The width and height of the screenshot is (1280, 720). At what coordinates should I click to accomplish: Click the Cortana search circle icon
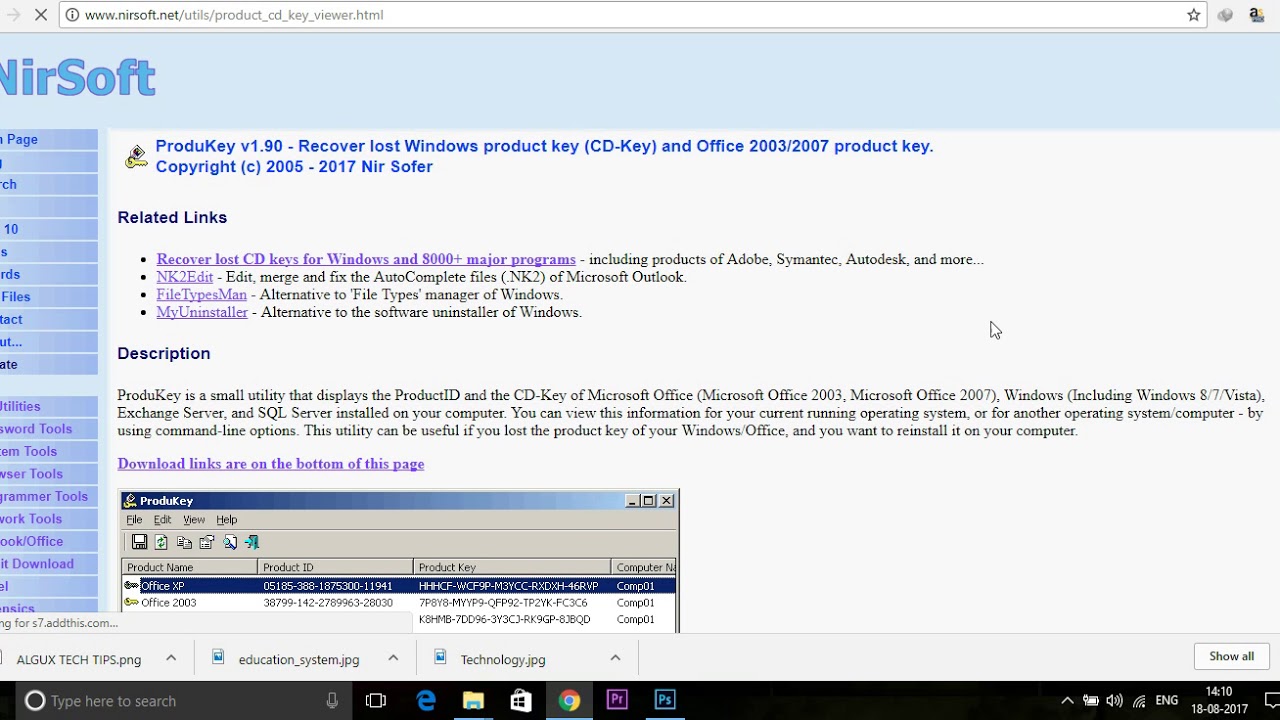[35, 701]
